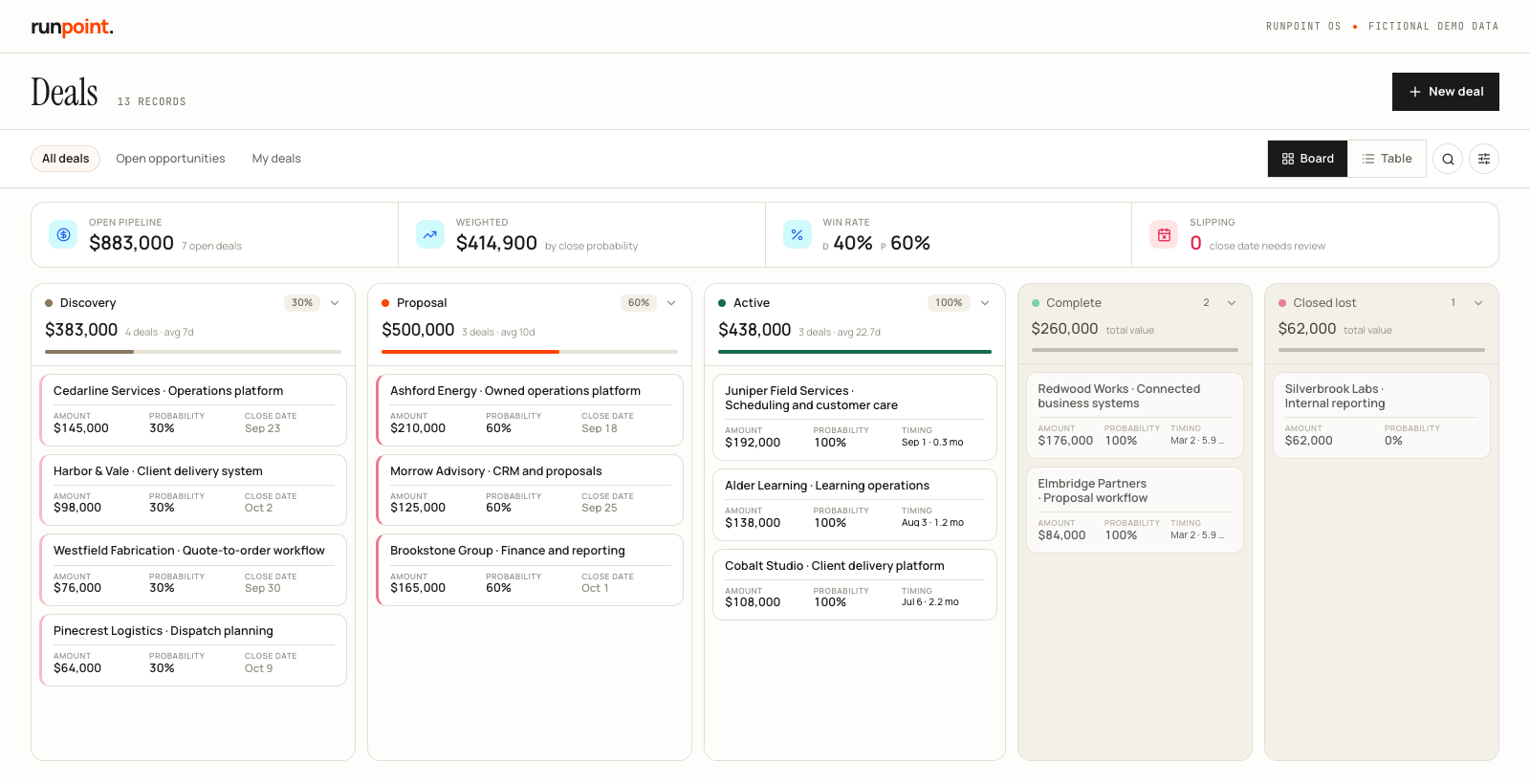The width and height of the screenshot is (1530, 784).
Task: Click the $883,000 open pipeline value
Action: click(131, 244)
